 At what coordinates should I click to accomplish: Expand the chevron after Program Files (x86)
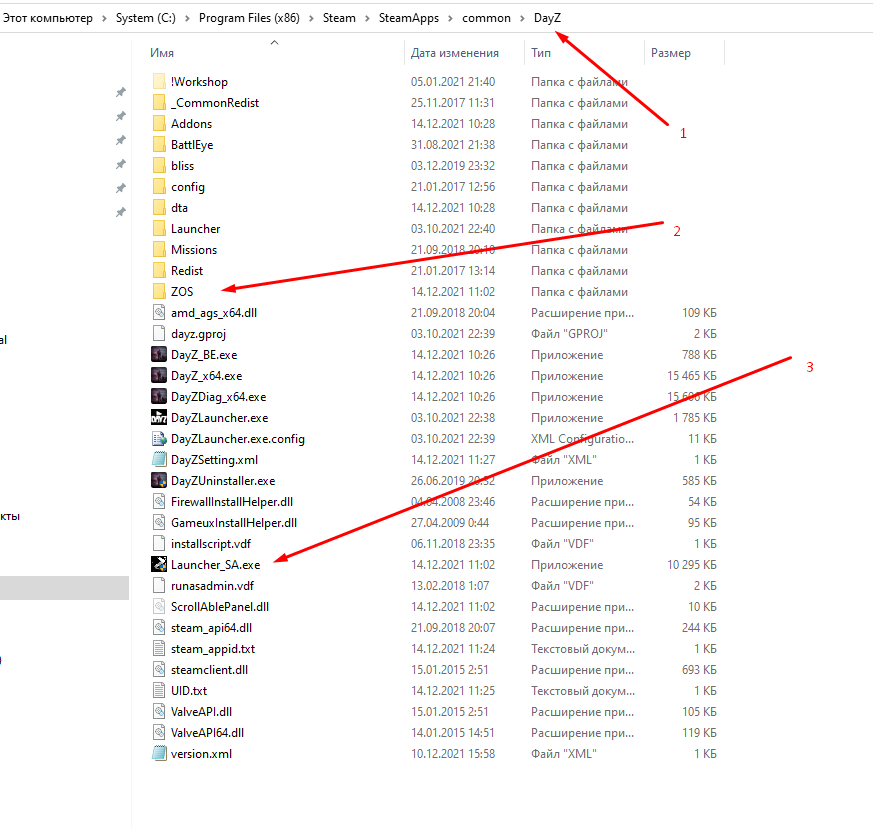pos(311,18)
